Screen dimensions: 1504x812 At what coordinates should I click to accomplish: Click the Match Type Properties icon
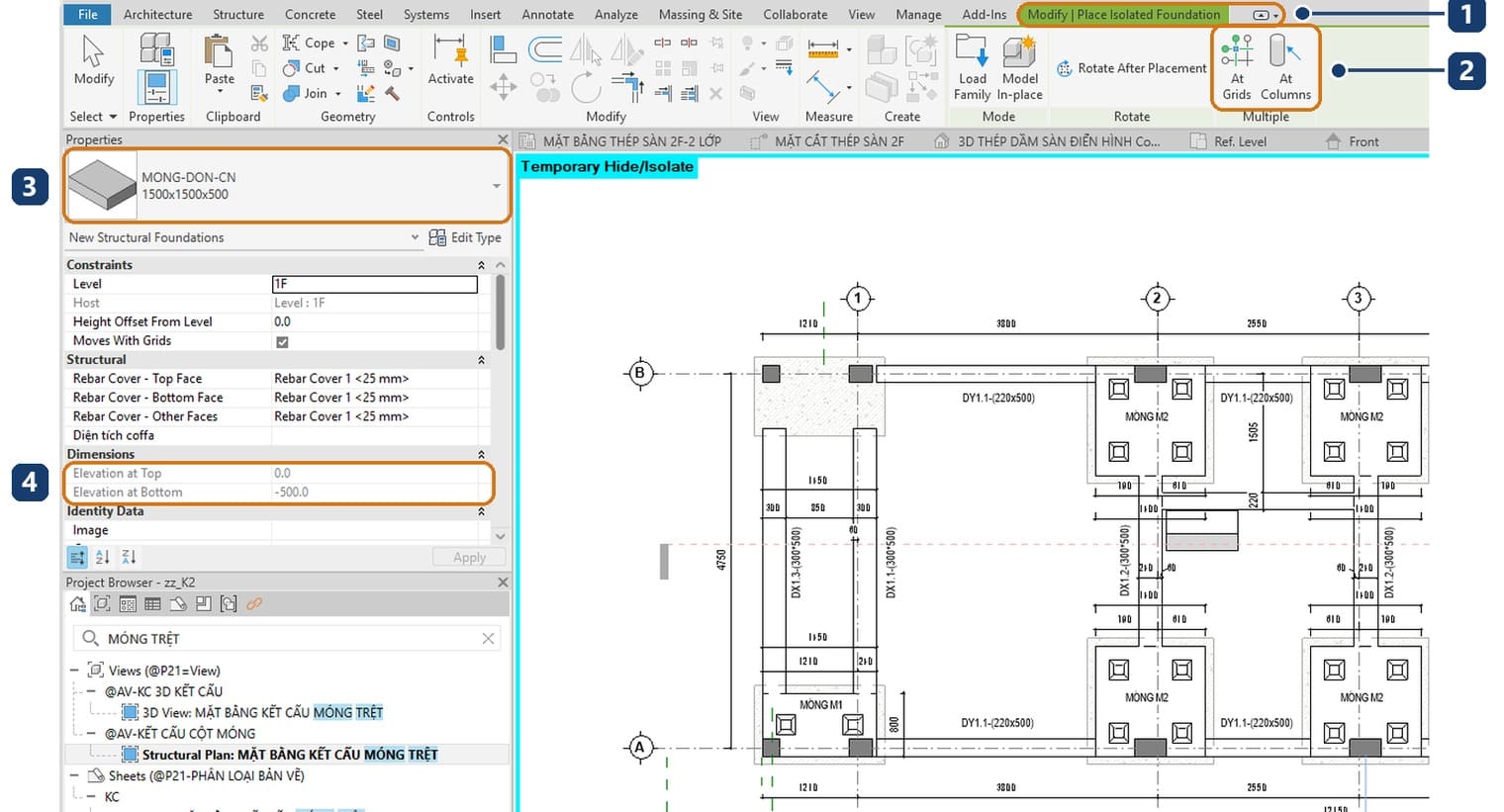point(259,93)
